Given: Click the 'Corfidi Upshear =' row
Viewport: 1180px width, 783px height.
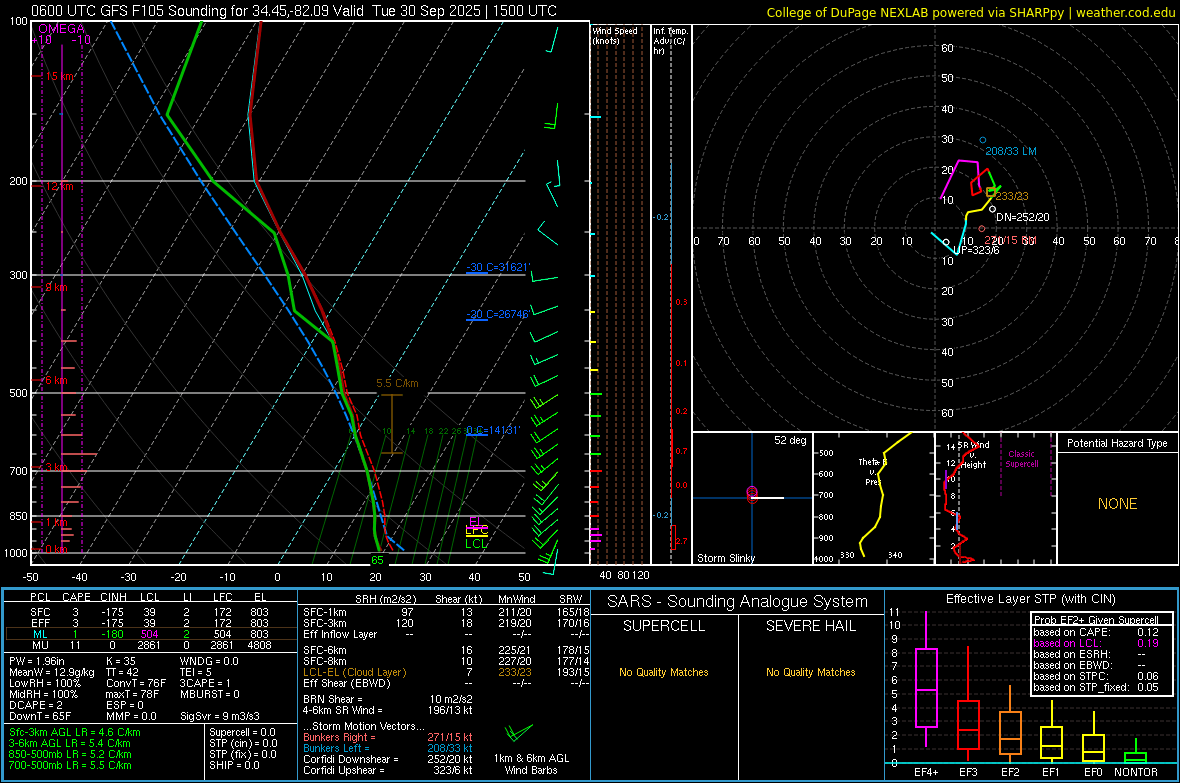Looking at the screenshot, I should tap(388, 770).
